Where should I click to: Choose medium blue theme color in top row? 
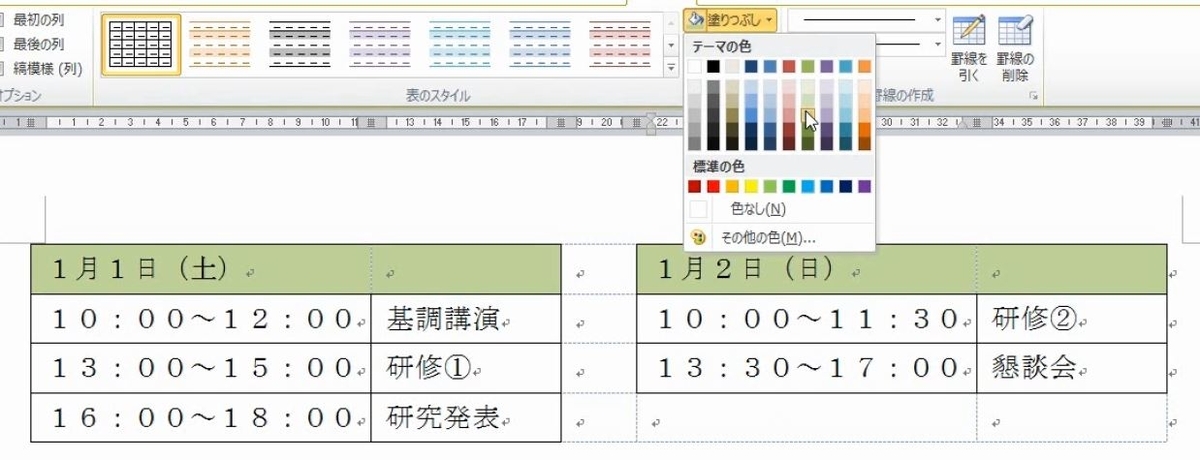pyautogui.click(x=770, y=66)
